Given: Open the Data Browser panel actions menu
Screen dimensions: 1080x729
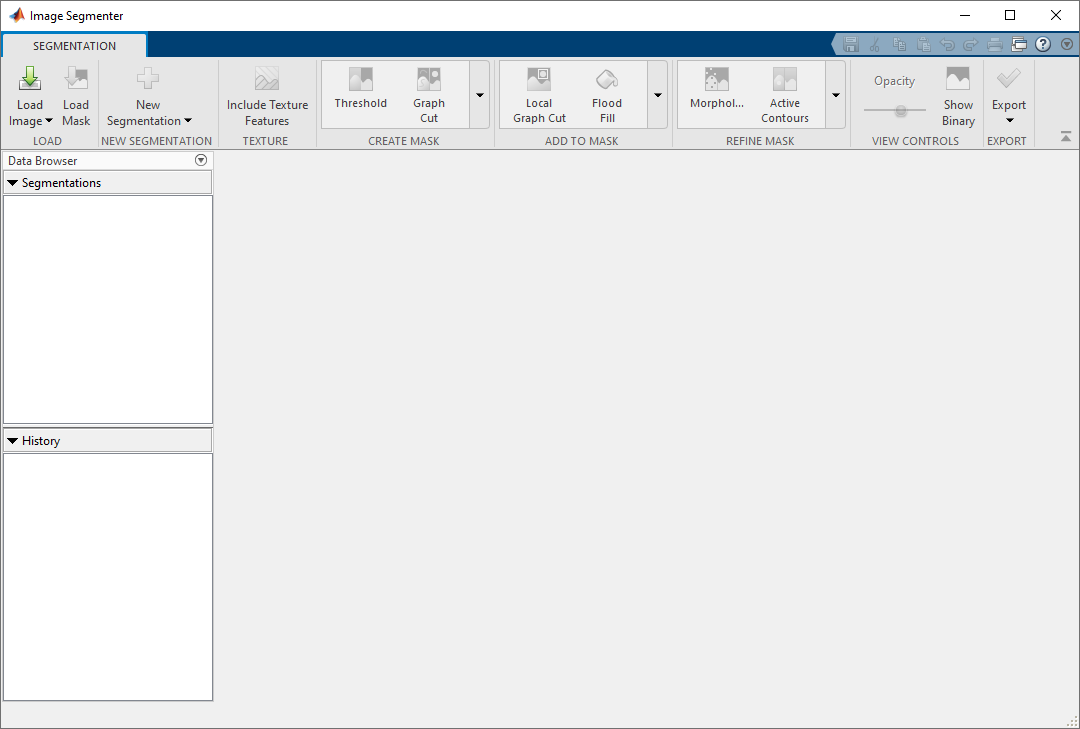Looking at the screenshot, I should tap(200, 160).
